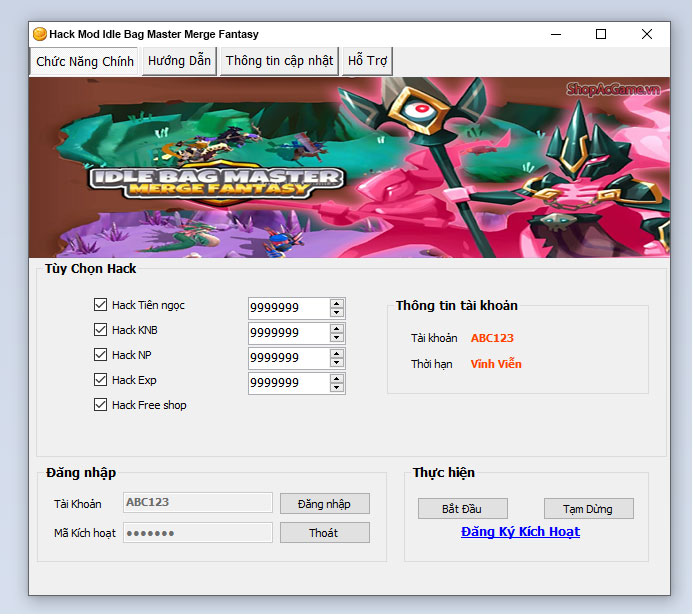Image resolution: width=693 pixels, height=616 pixels.
Task: Focus the Mã Kích hoạt password field
Action: pos(198,532)
